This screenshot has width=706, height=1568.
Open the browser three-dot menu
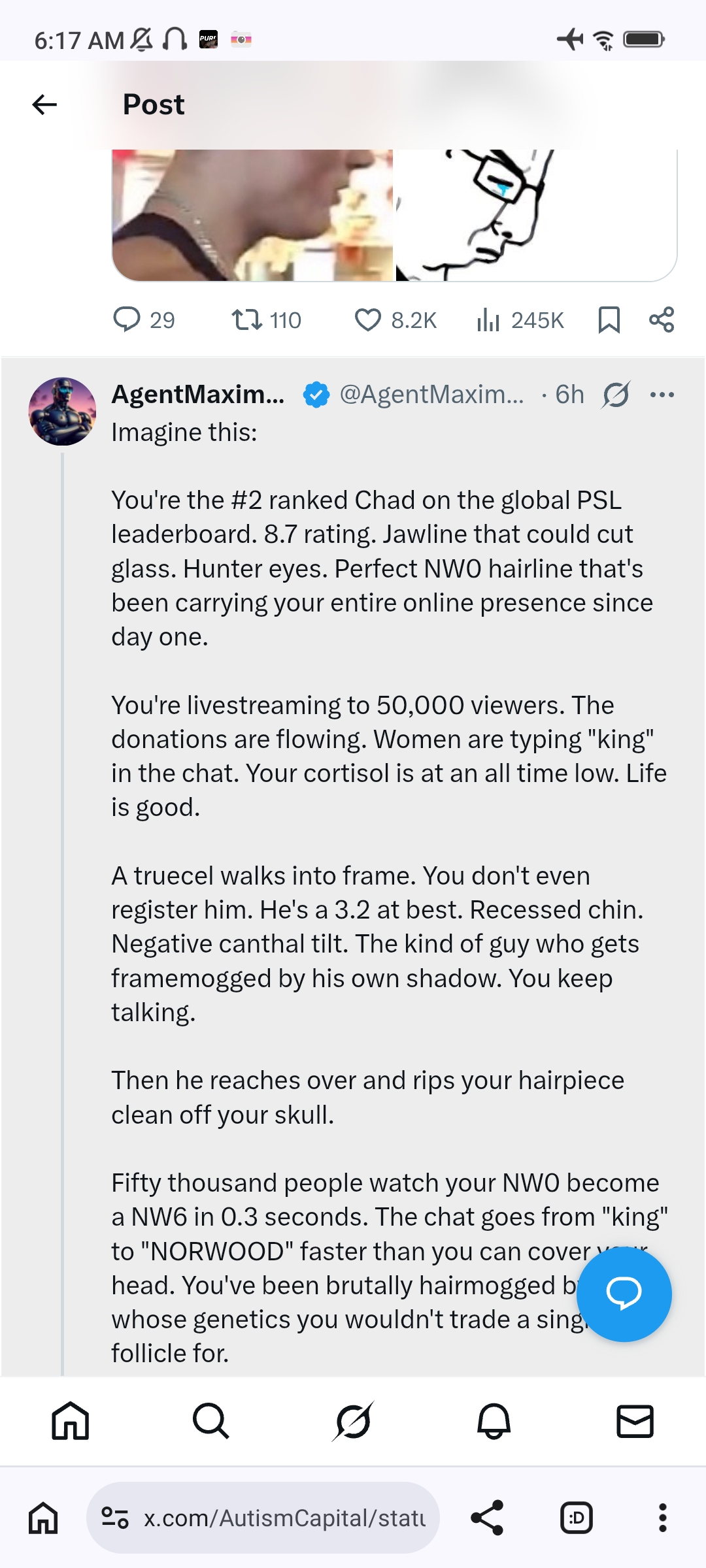[x=662, y=1517]
